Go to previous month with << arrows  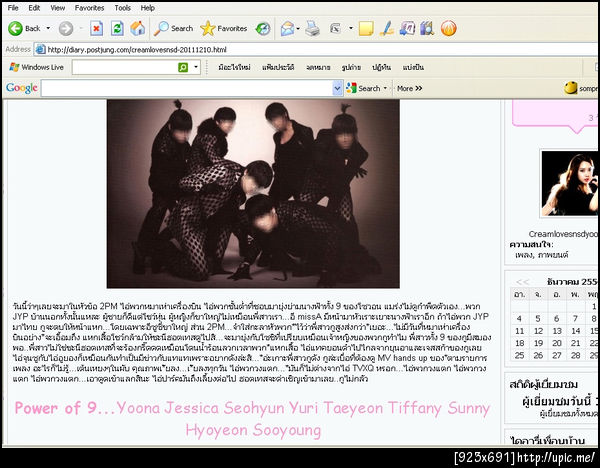point(522,282)
